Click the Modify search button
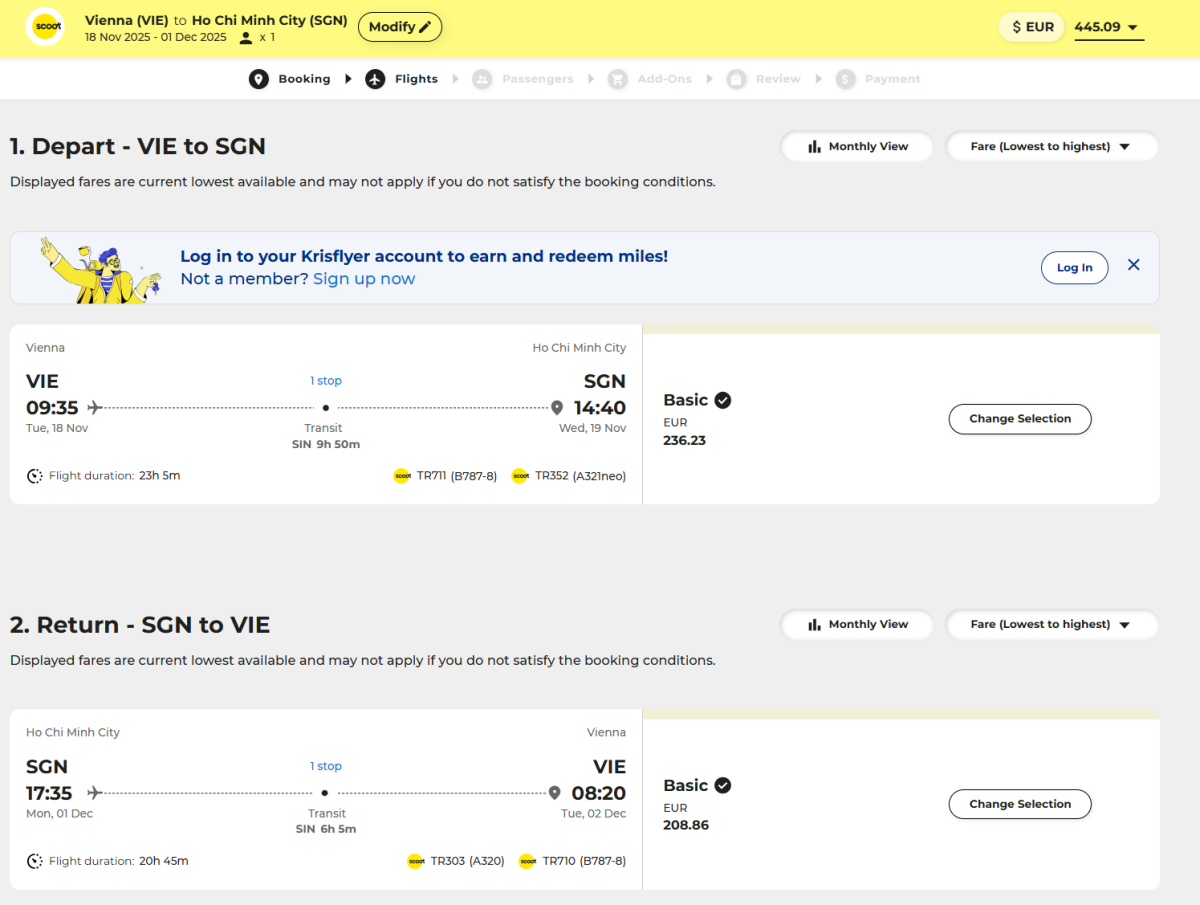This screenshot has width=1200, height=905. point(399,27)
